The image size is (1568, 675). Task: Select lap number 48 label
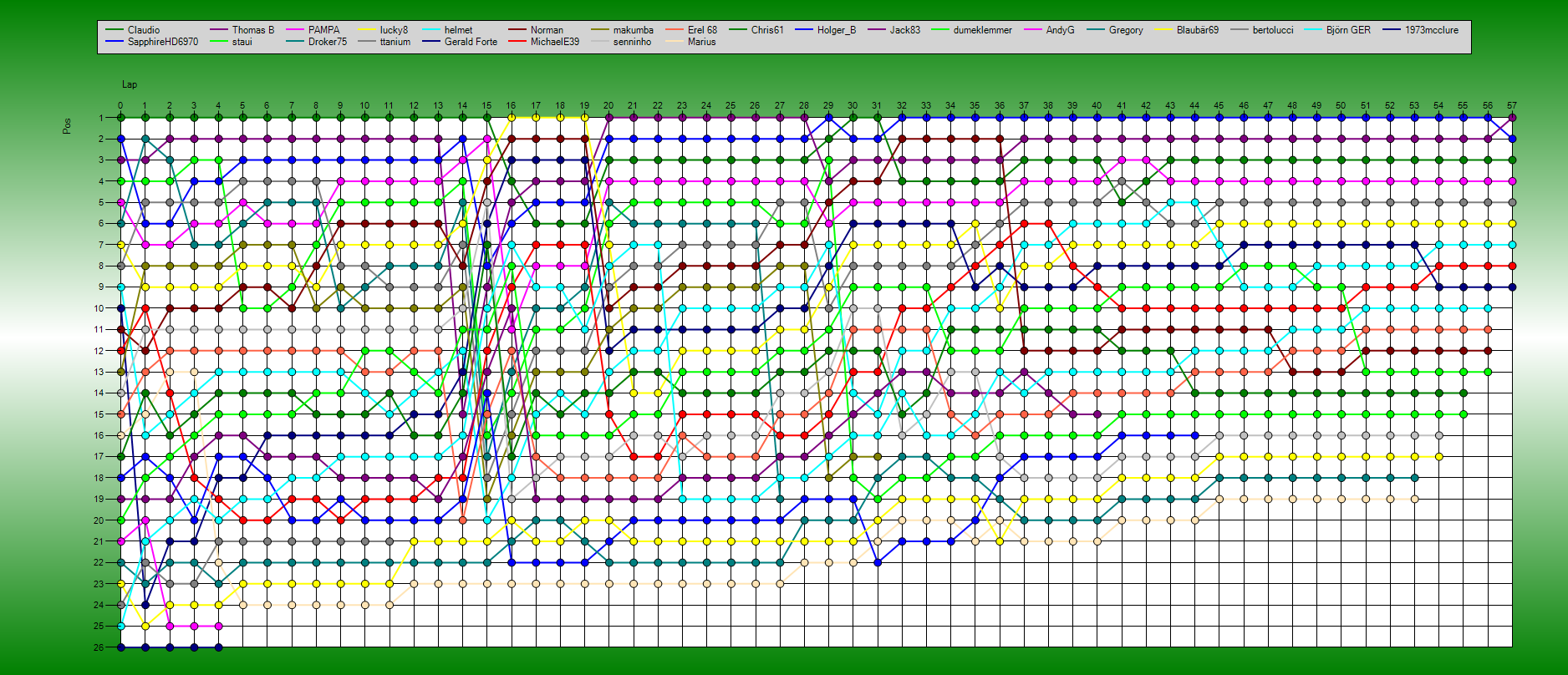coord(1292,106)
